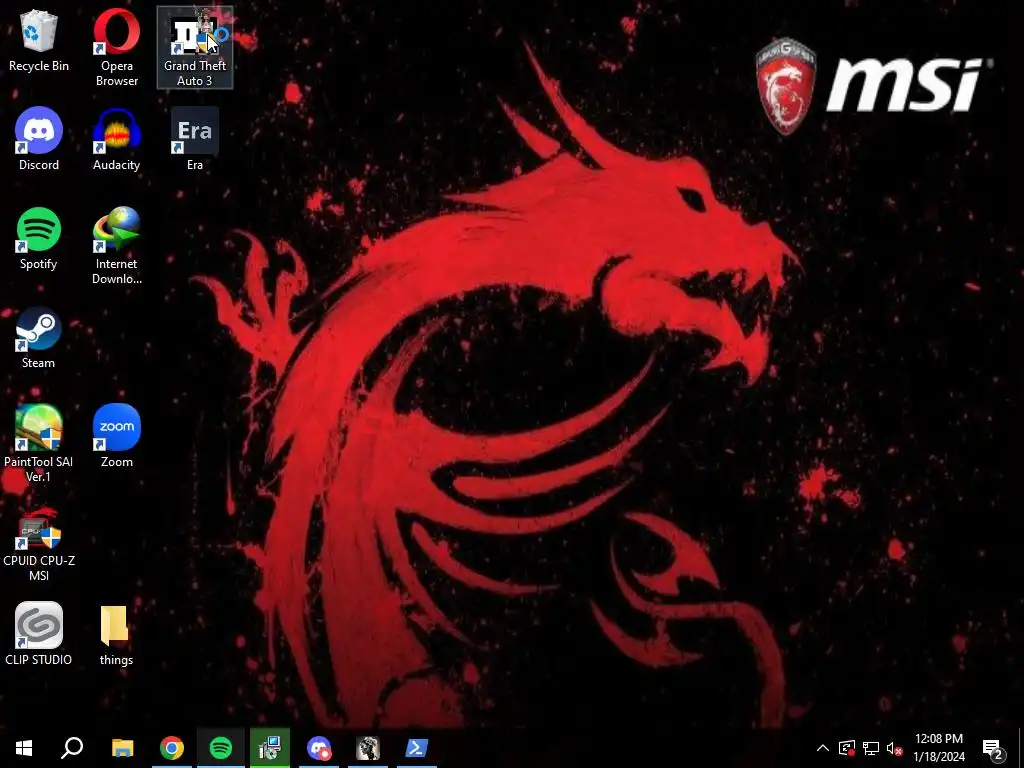Select the CLIP STUDIO desktop shortcut
The height and width of the screenshot is (768, 1024).
pos(39,634)
